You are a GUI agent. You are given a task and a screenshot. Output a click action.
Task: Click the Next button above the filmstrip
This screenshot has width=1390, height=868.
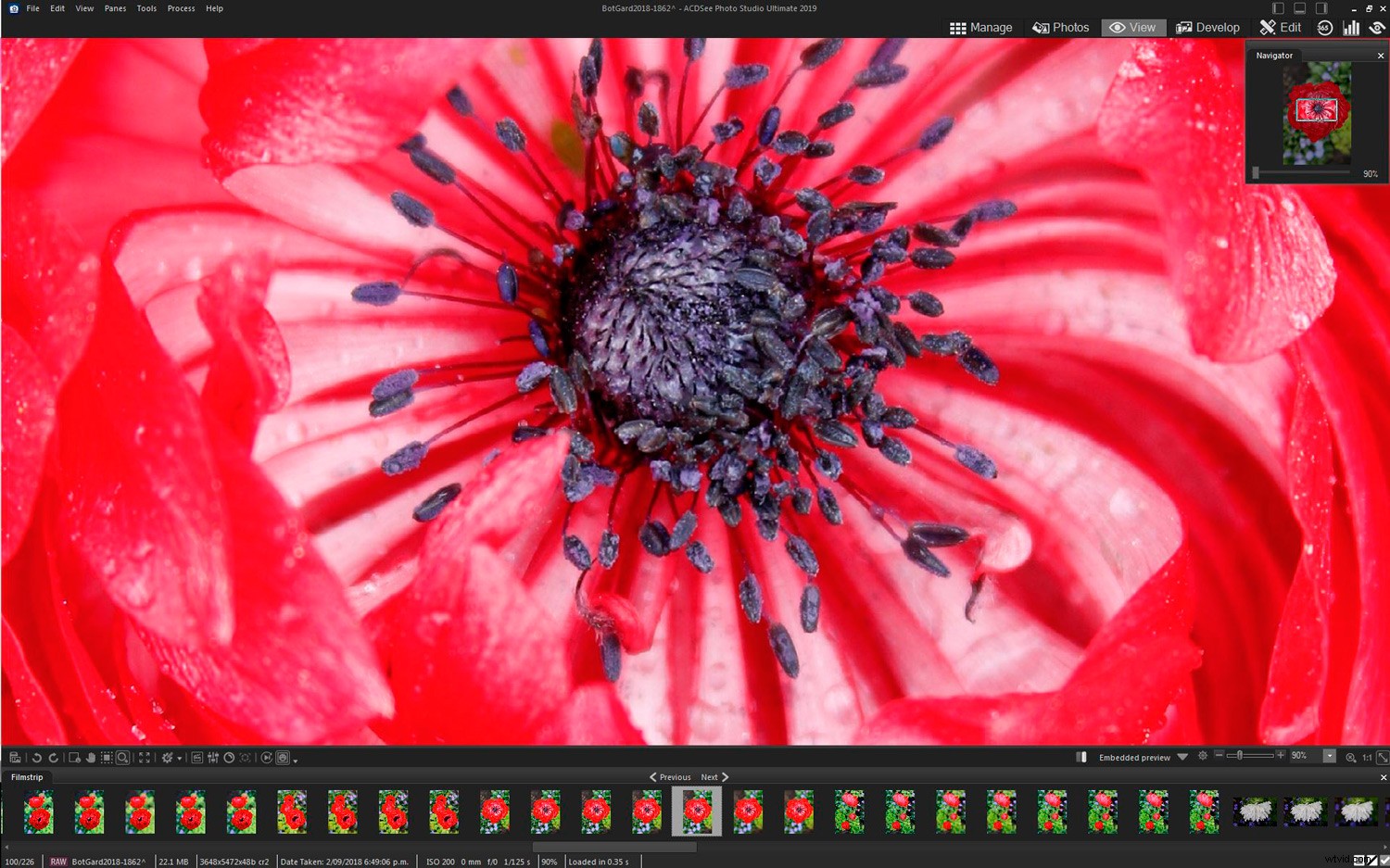coord(710,776)
